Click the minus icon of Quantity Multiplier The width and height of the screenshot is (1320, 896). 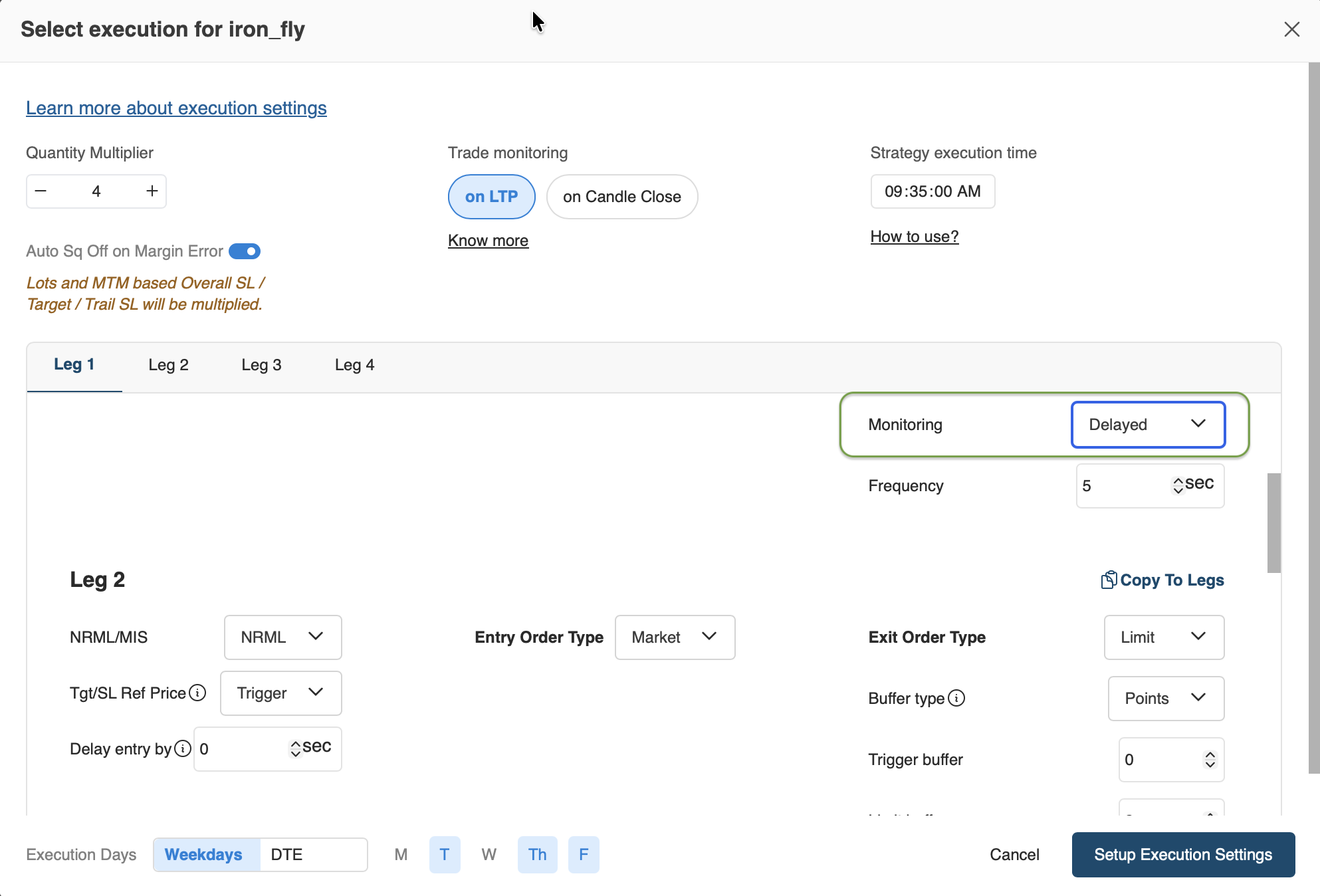(41, 191)
